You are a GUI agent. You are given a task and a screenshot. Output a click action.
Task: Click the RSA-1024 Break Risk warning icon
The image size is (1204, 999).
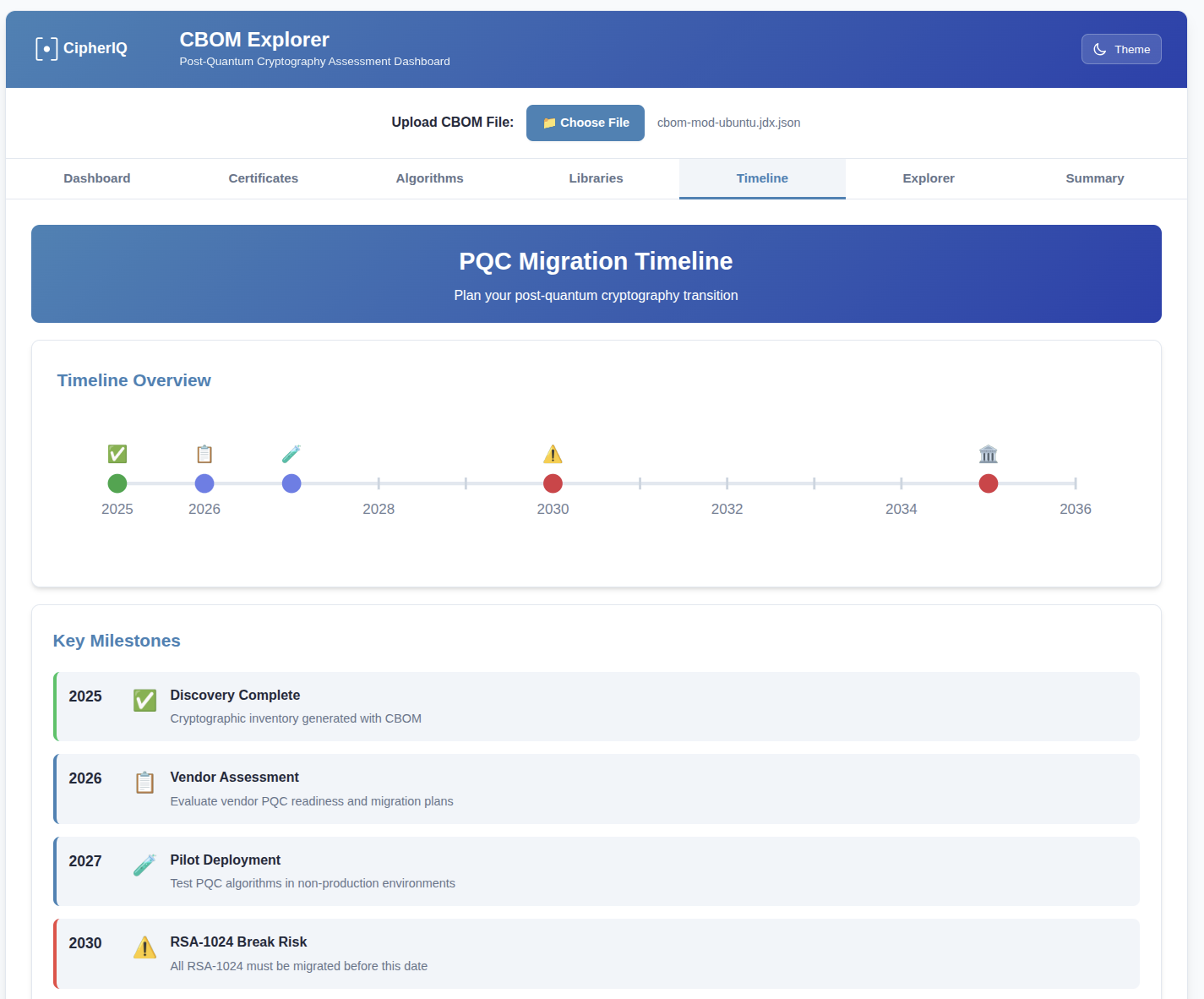[144, 947]
